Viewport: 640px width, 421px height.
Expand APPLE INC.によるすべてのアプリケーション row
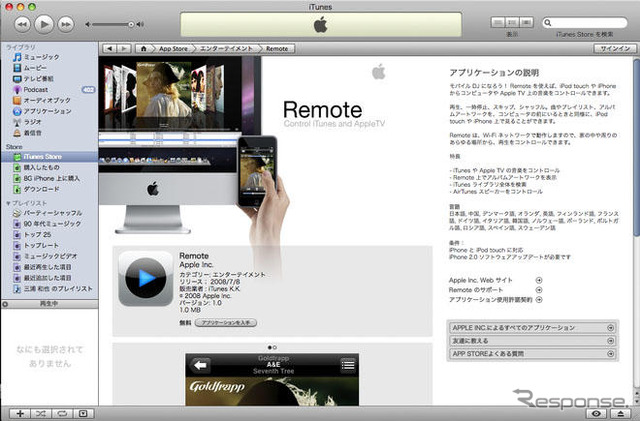pyautogui.click(x=533, y=328)
